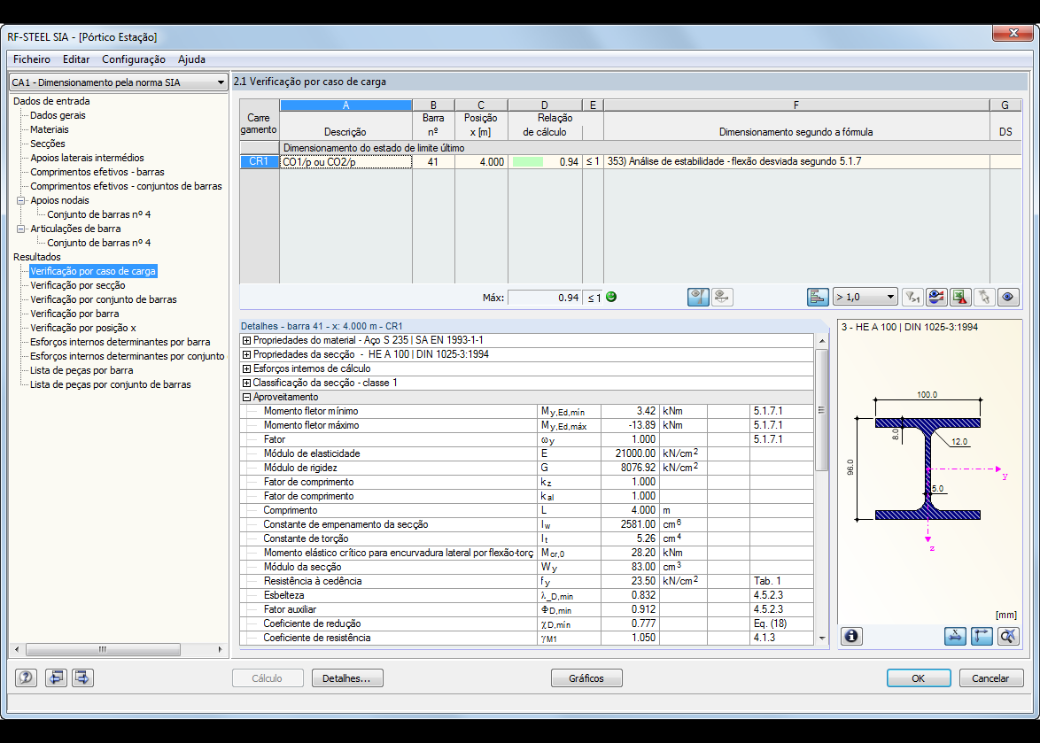Collapse Apoios nodais tree node

pyautogui.click(x=21, y=200)
